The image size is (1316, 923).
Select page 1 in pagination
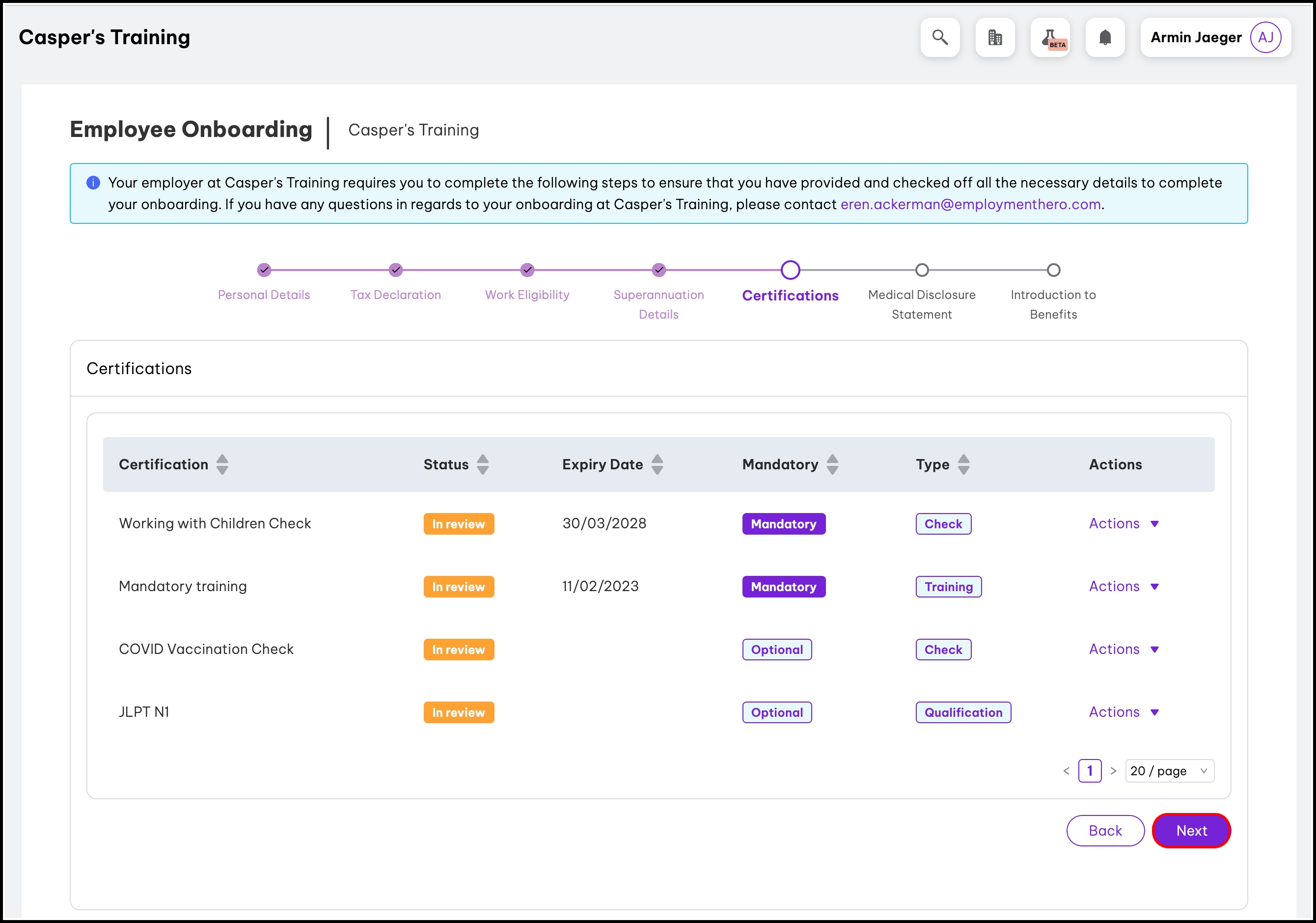click(x=1090, y=771)
